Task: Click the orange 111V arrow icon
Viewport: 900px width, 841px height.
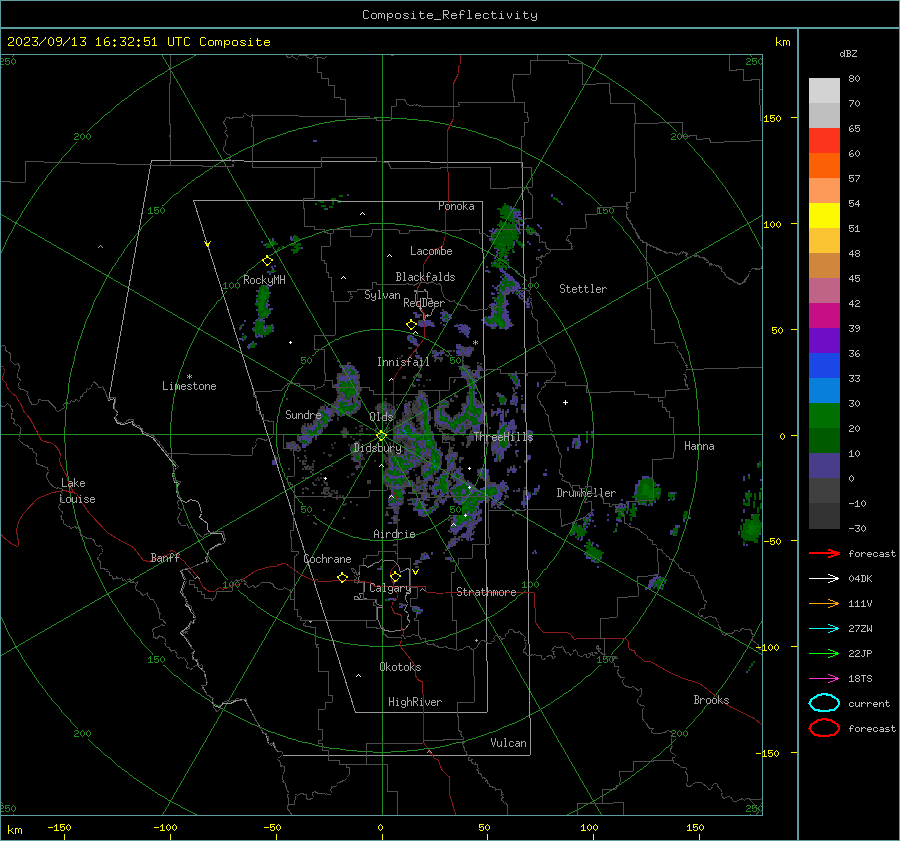Action: pyautogui.click(x=824, y=603)
